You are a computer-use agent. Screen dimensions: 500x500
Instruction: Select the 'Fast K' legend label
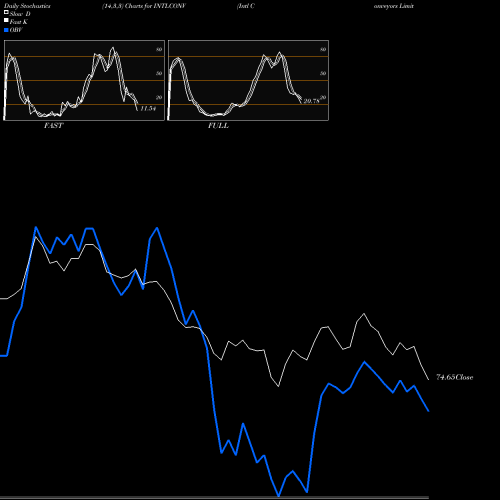click(19, 22)
